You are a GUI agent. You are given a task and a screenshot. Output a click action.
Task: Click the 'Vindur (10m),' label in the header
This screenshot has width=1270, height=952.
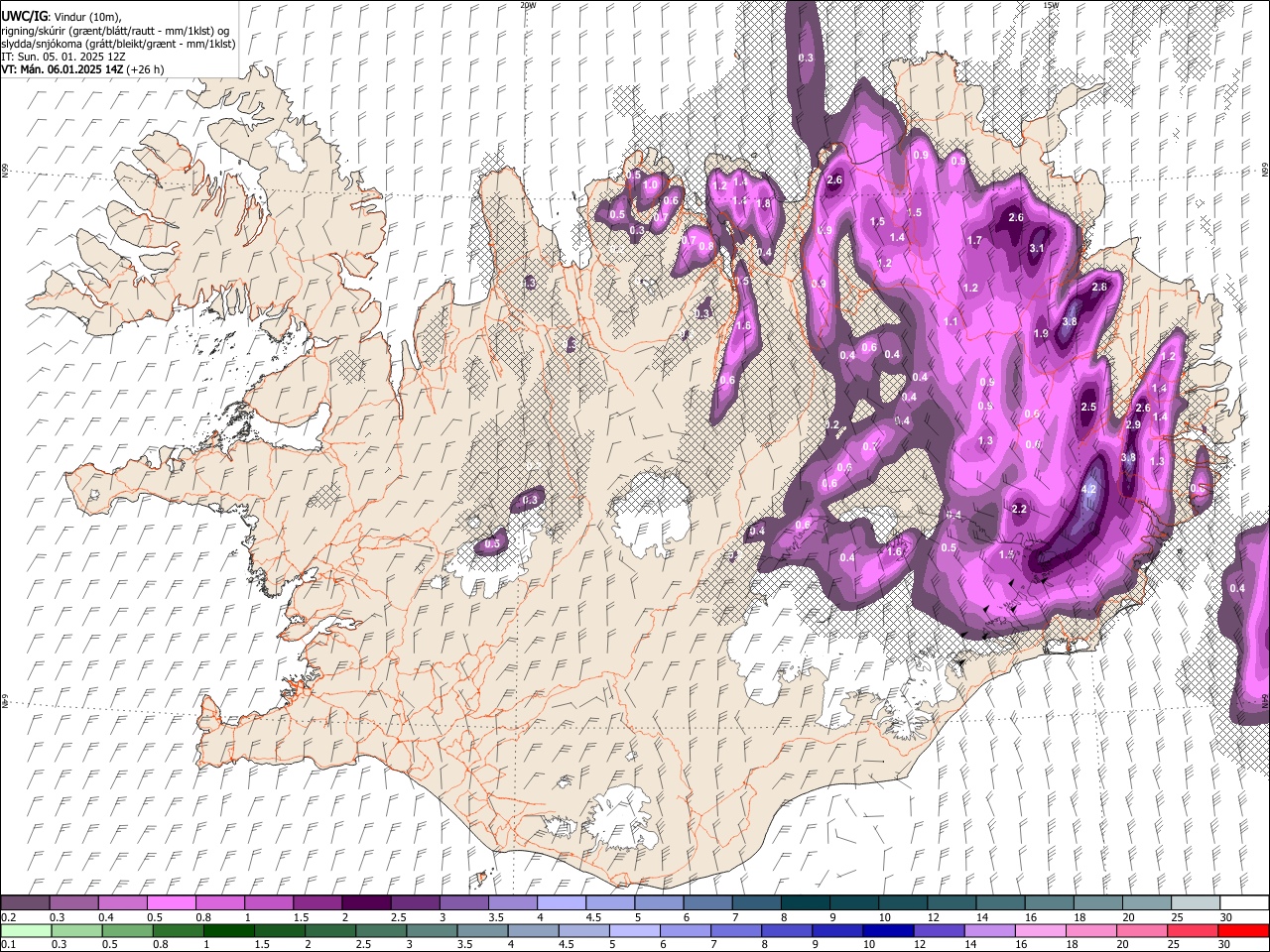(x=85, y=17)
